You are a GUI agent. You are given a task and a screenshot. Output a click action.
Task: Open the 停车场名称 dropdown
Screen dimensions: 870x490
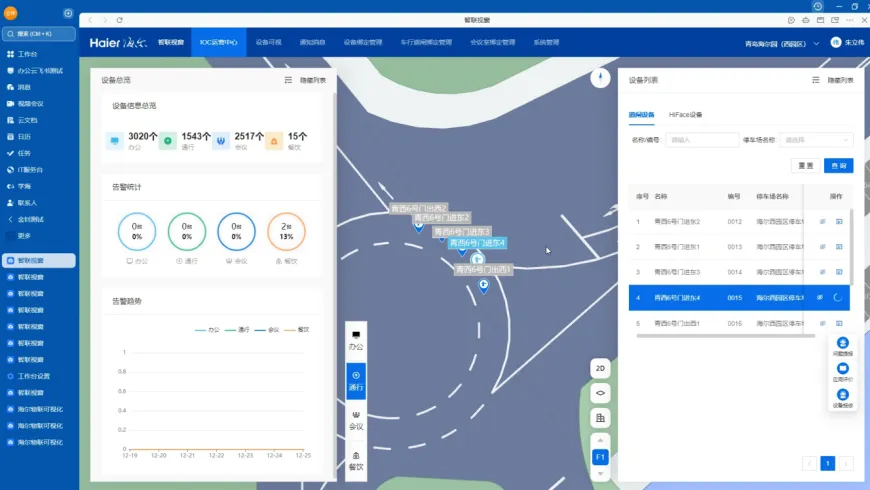pos(816,140)
